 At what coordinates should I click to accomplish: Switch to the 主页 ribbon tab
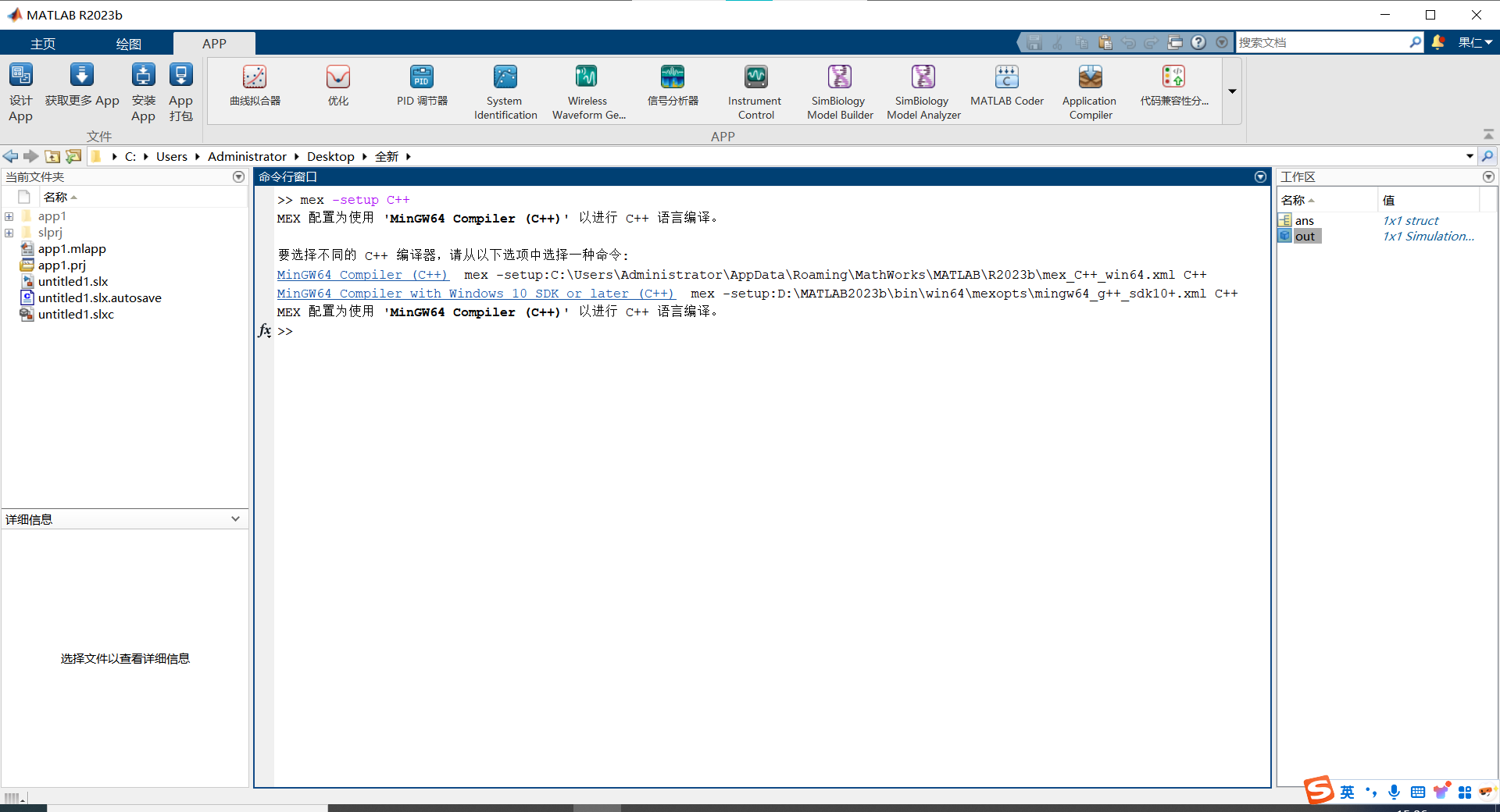(x=43, y=43)
